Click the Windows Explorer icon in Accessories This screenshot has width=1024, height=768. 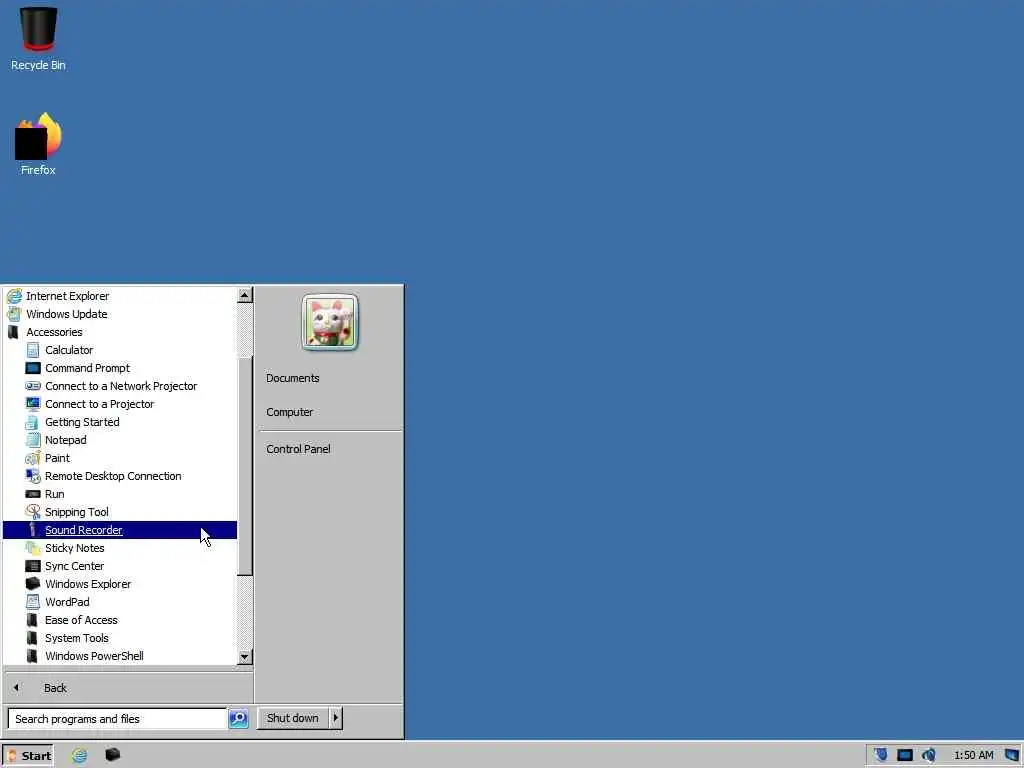tap(33, 584)
